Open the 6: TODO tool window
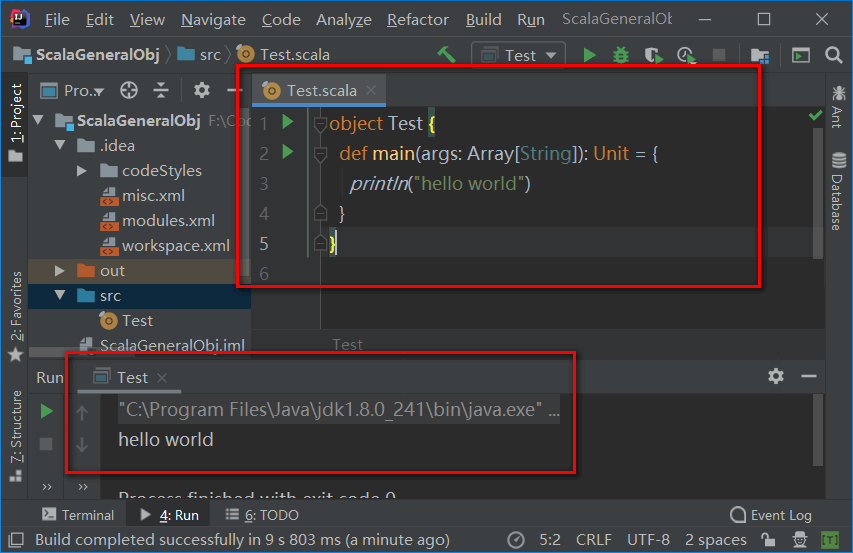This screenshot has height=553, width=853. (262, 514)
